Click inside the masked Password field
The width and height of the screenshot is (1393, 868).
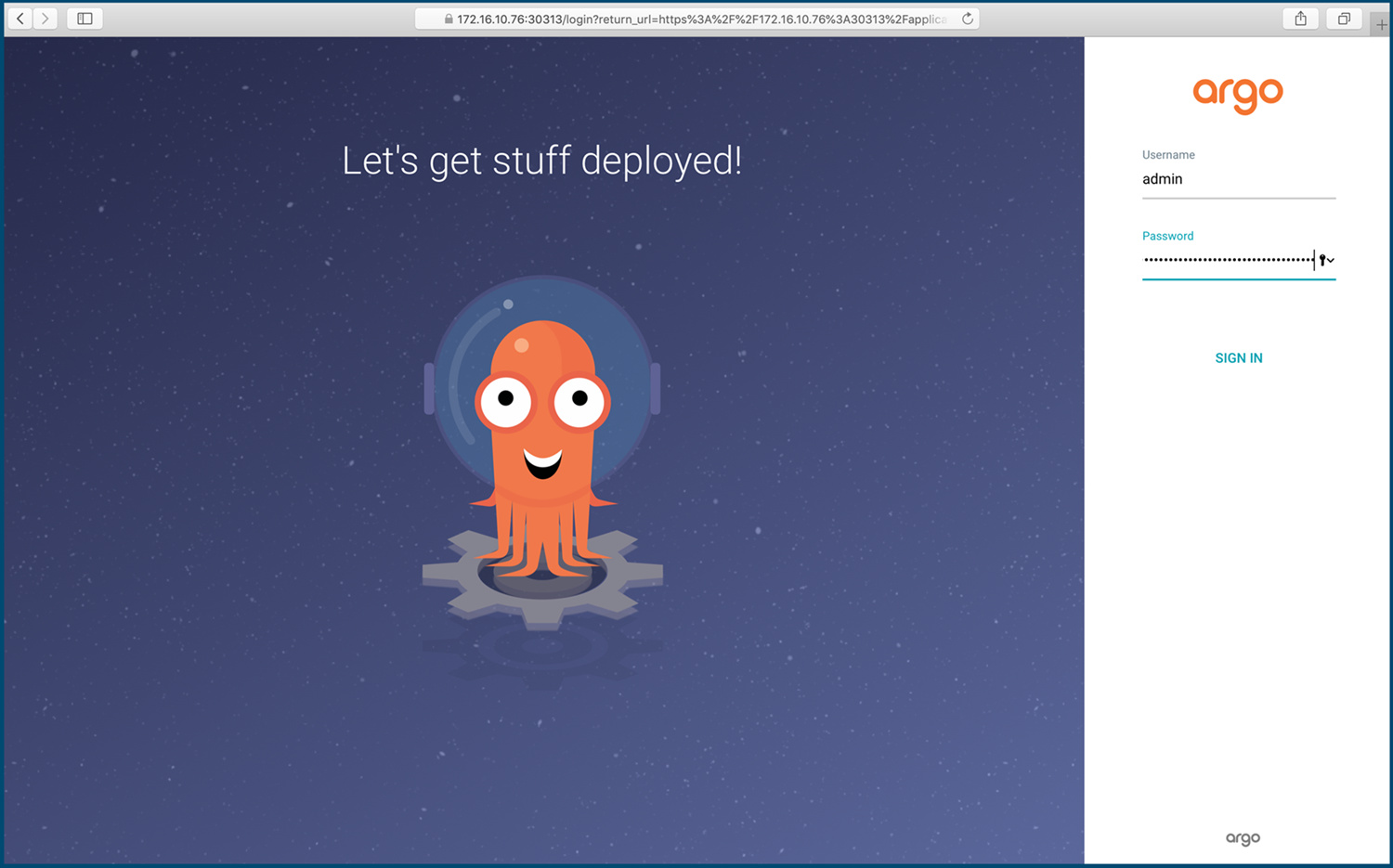tap(1226, 260)
